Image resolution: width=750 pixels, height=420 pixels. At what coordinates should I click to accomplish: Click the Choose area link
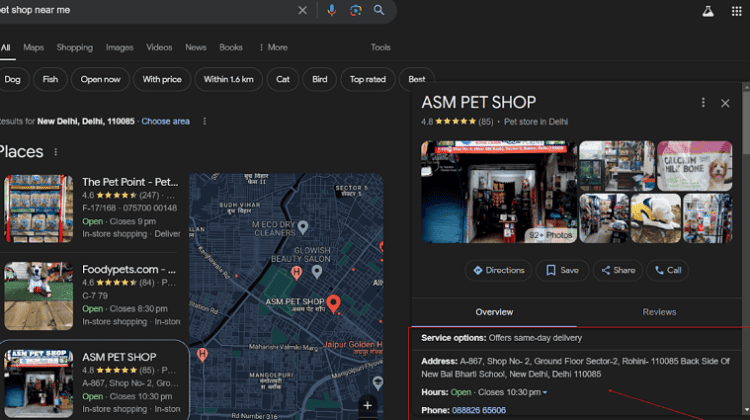(165, 121)
